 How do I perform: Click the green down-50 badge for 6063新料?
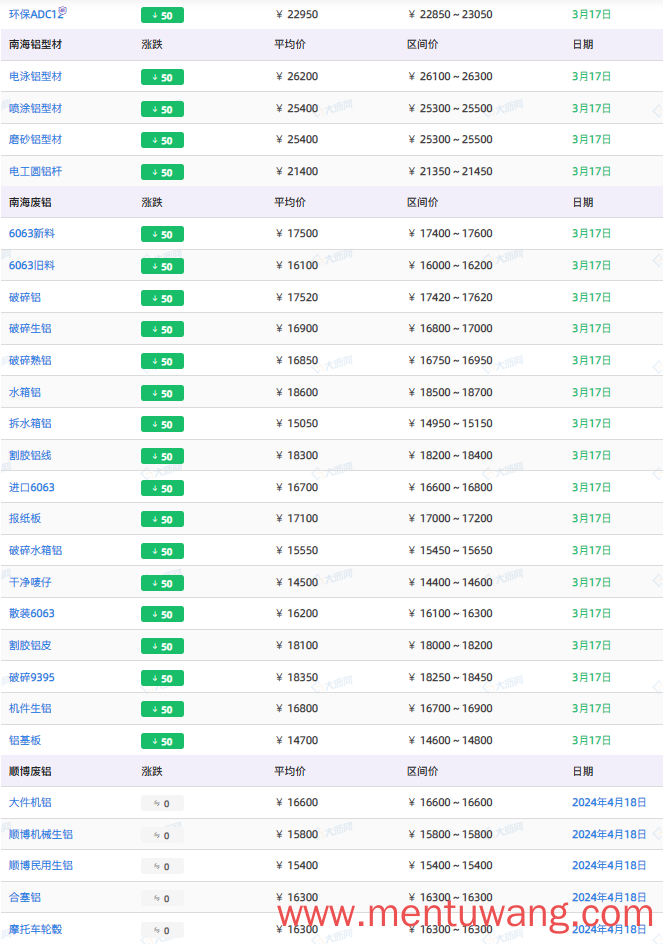point(163,235)
